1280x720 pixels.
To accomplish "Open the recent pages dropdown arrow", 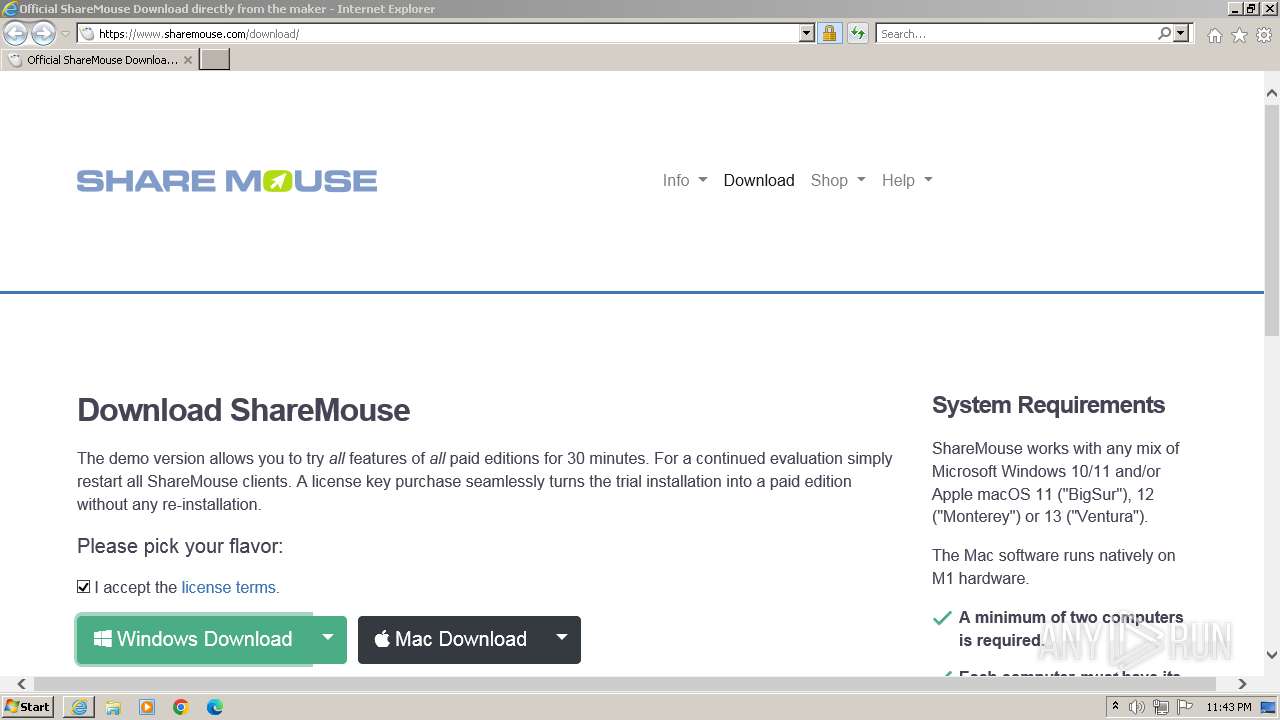I will (x=65, y=33).
